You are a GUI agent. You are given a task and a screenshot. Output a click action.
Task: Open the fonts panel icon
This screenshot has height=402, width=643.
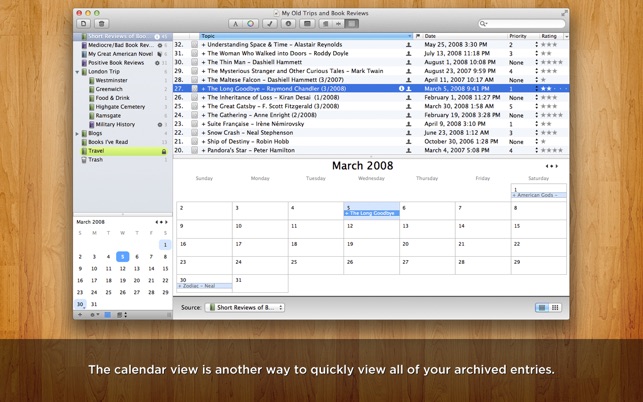[x=235, y=24]
